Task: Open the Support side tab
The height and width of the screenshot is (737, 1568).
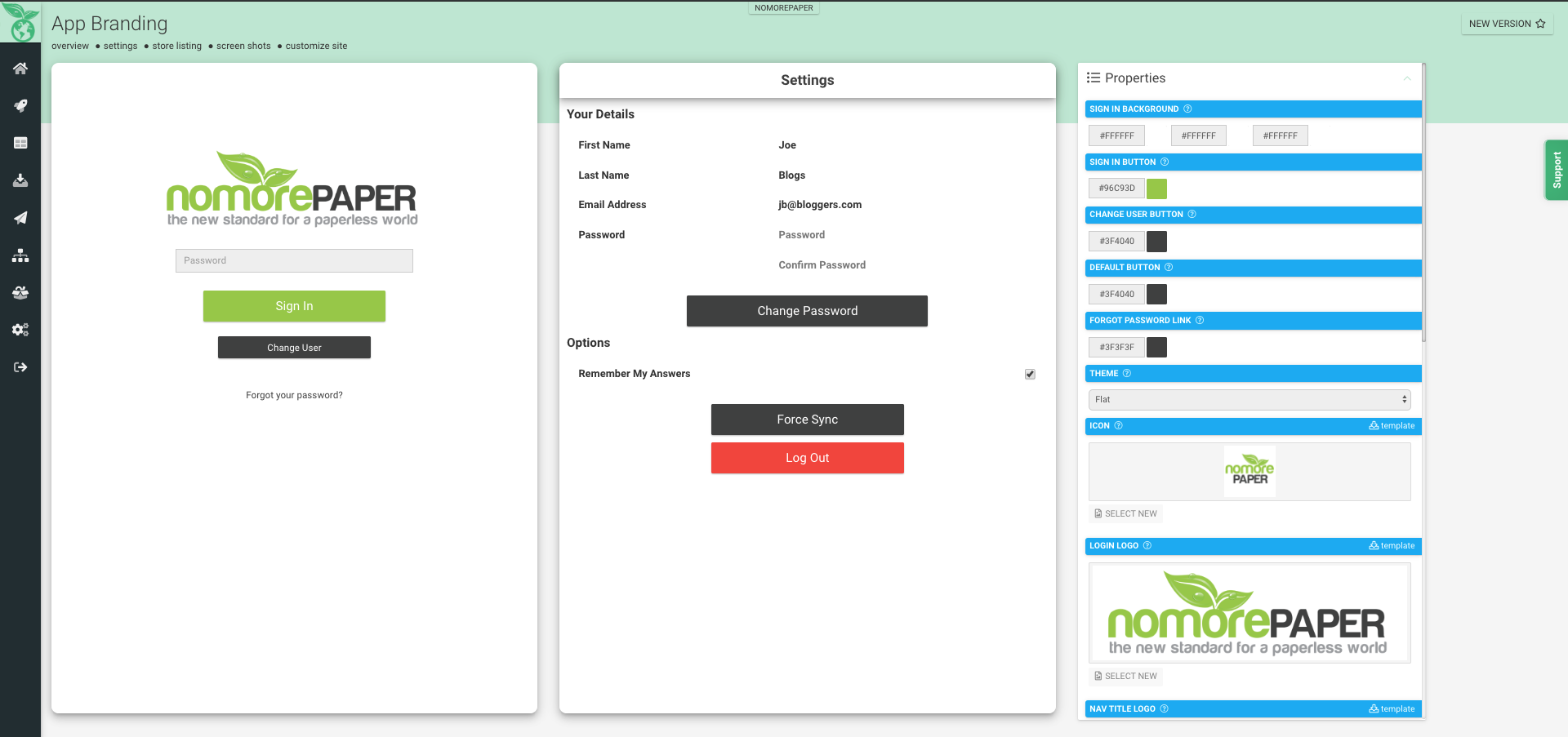Action: [x=1556, y=170]
